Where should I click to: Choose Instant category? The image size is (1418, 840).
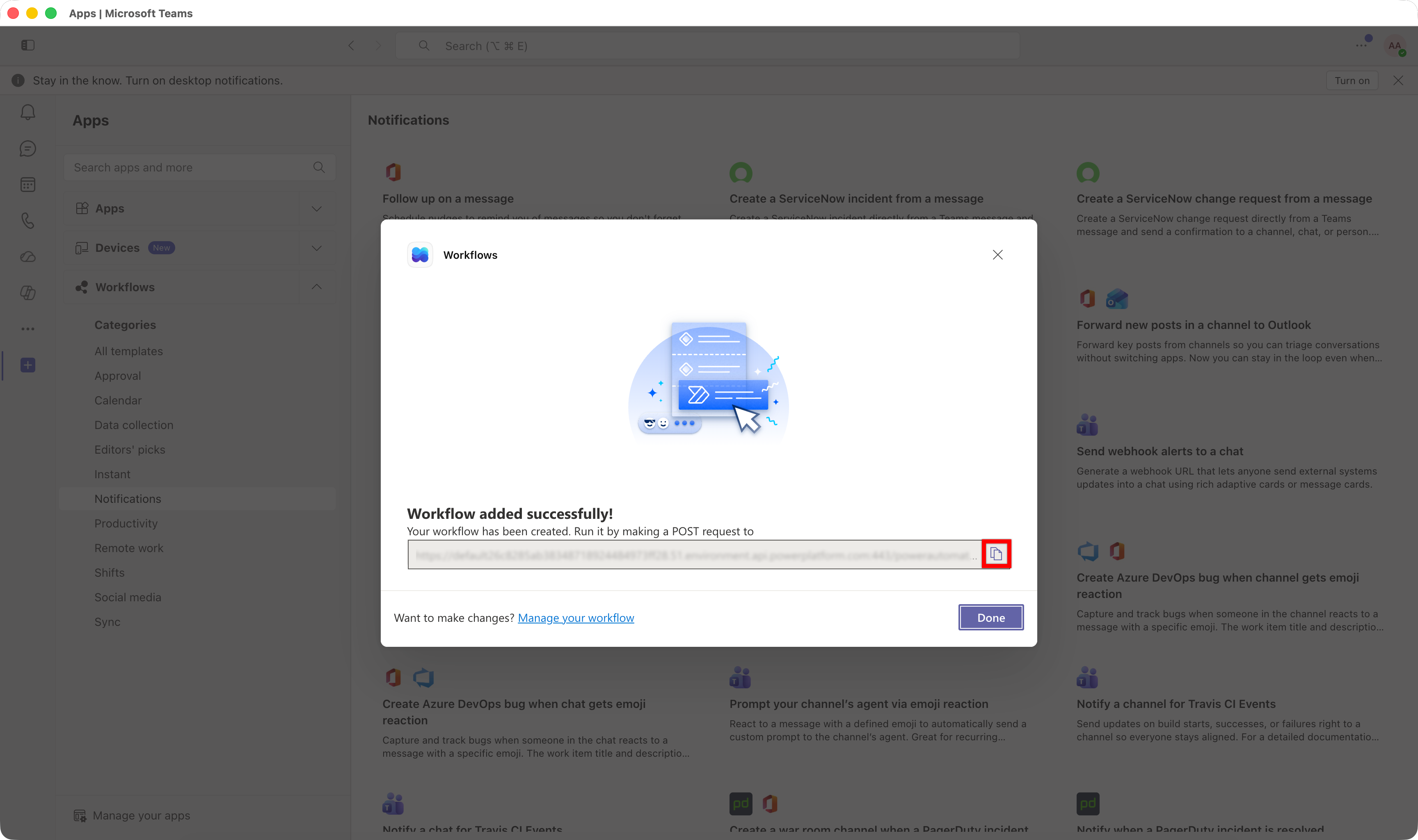pyautogui.click(x=112, y=474)
